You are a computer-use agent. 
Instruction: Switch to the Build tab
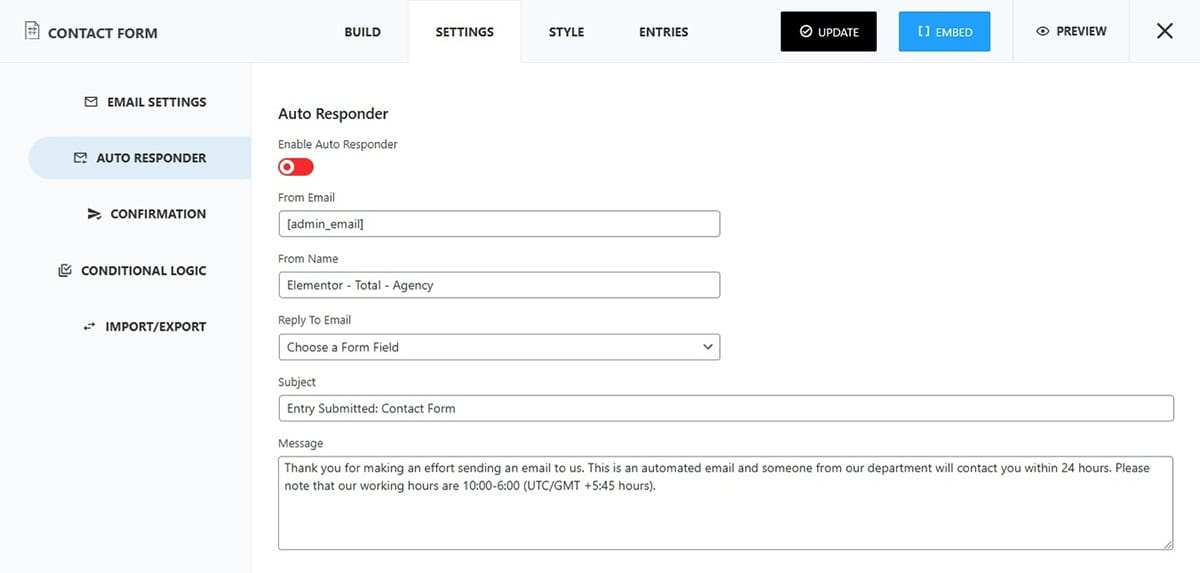pyautogui.click(x=362, y=32)
